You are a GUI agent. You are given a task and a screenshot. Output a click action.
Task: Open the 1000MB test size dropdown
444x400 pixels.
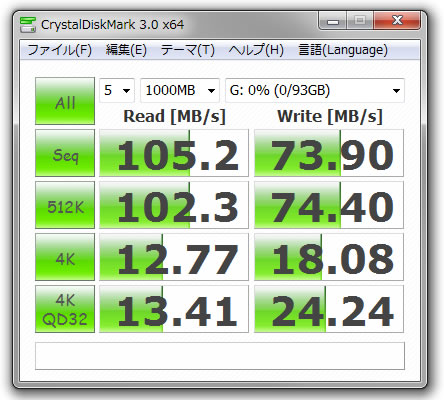click(180, 90)
